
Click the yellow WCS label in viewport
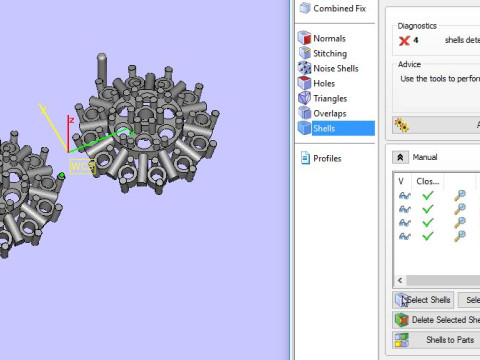click(x=82, y=166)
